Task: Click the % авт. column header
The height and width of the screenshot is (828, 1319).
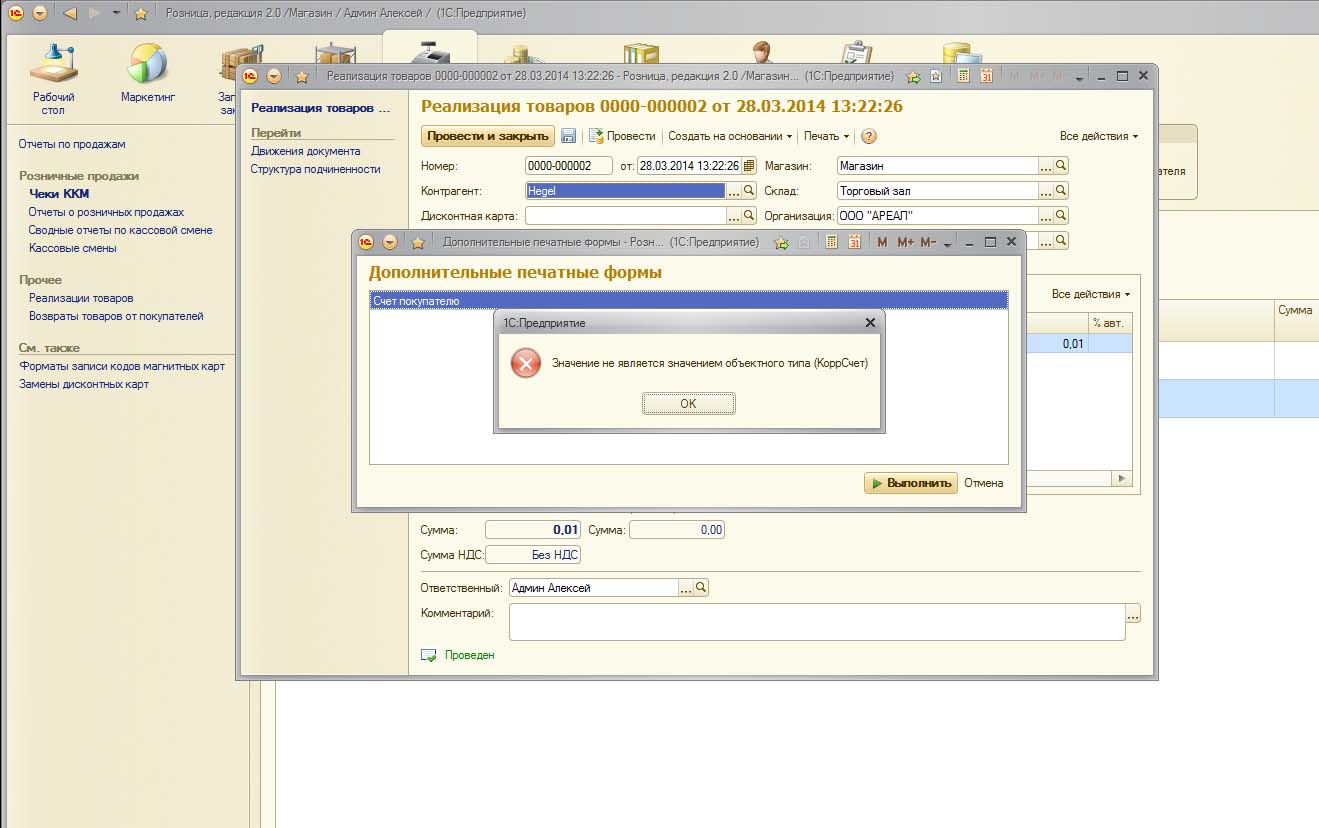Action: click(1109, 322)
